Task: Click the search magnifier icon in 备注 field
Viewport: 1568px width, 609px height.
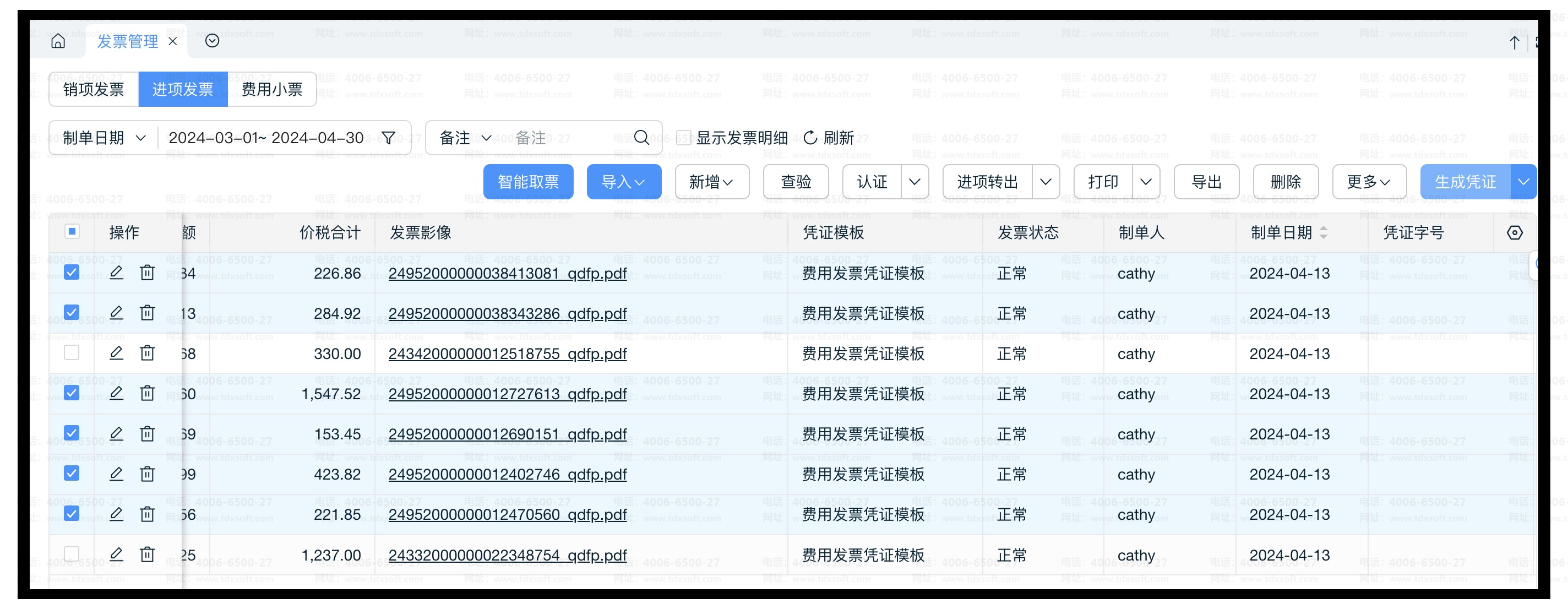Action: coord(641,138)
